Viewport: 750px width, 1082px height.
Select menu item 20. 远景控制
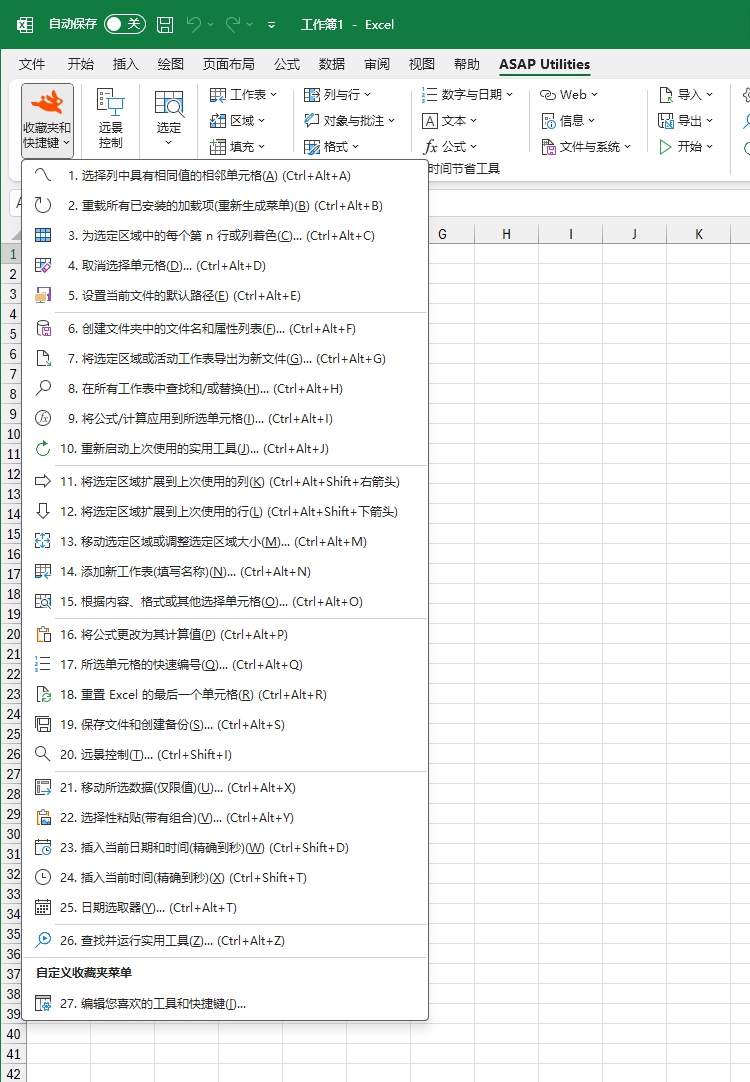coord(225,754)
